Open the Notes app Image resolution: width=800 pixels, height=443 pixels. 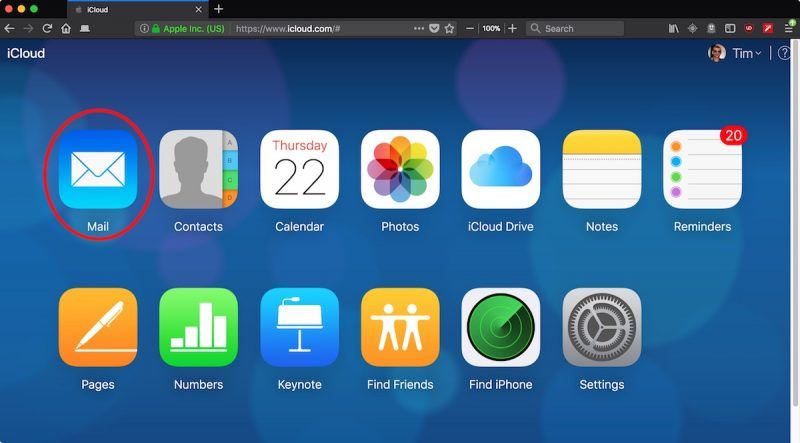601,169
